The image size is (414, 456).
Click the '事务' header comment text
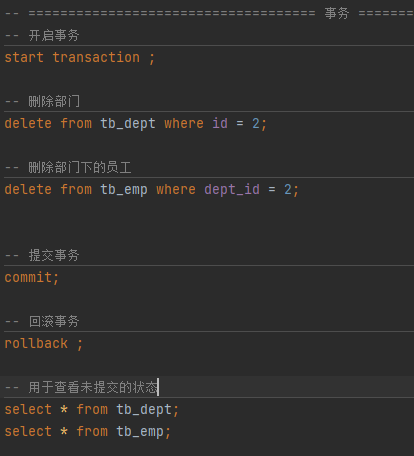coord(337,14)
